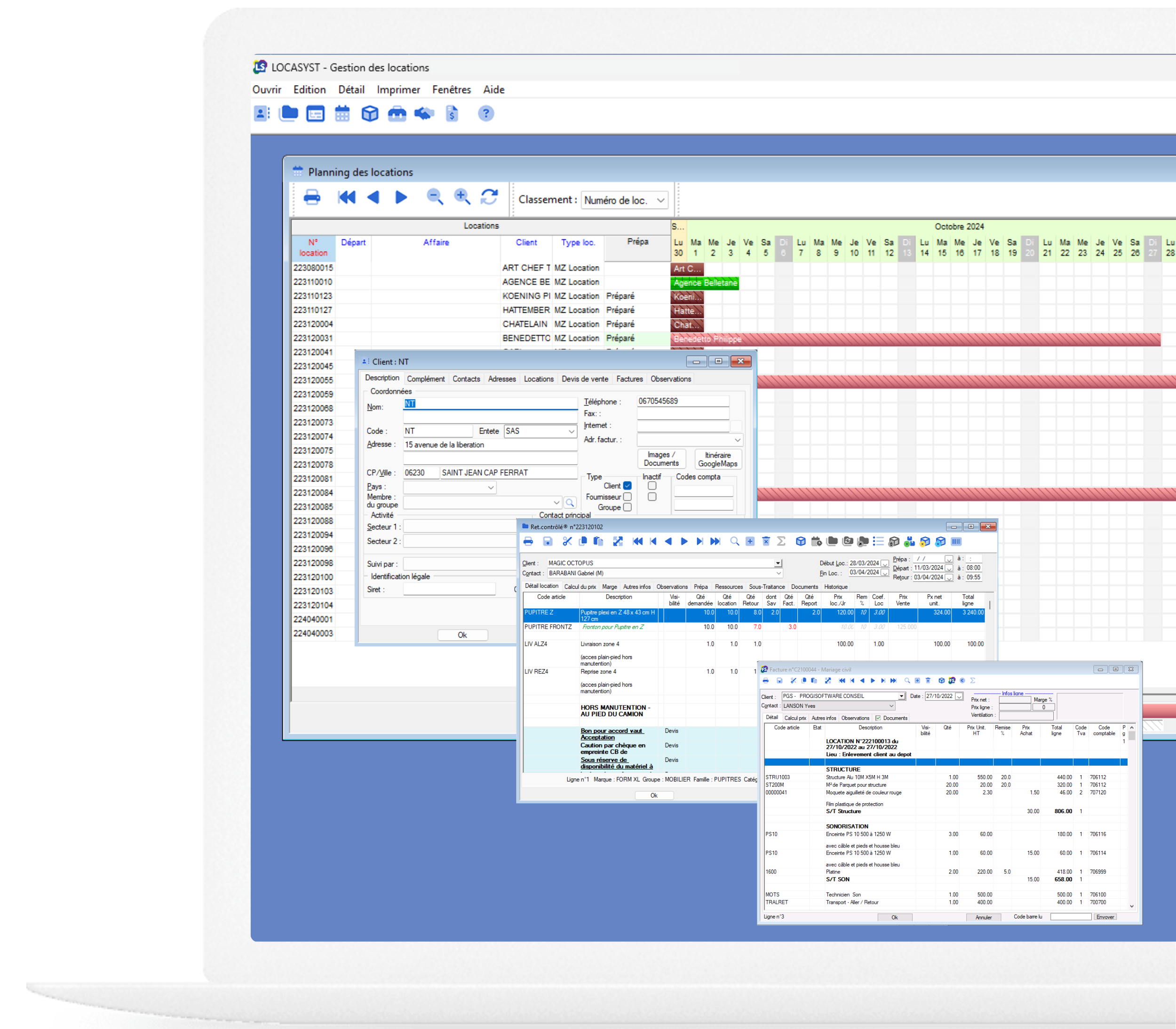1176x1029 pixels.
Task: Zoom out the planning view
Action: [x=435, y=198]
